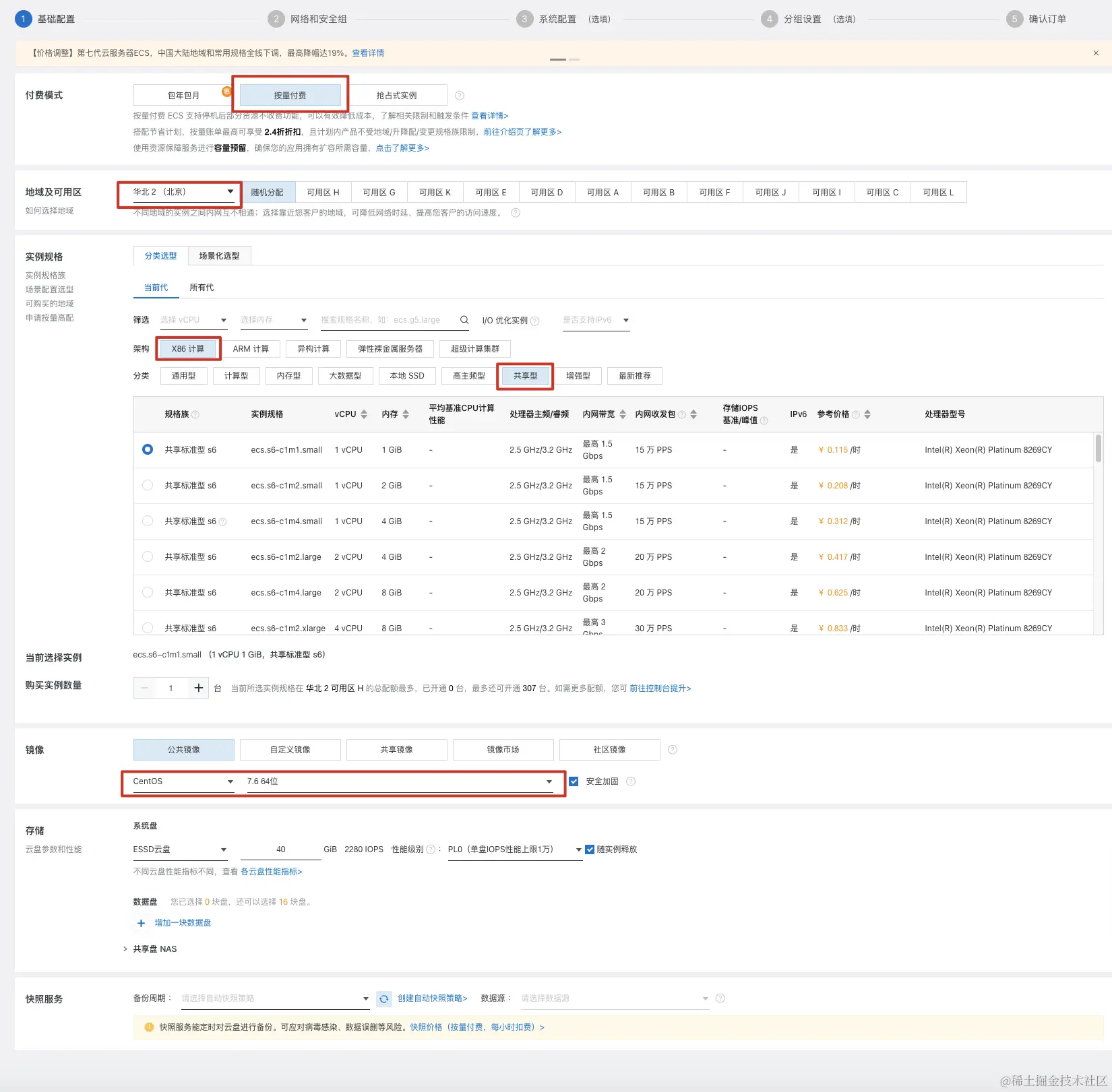Image resolution: width=1112 pixels, height=1092 pixels.
Task: Click the help icon beside 抢占式实例
Action: (x=460, y=96)
